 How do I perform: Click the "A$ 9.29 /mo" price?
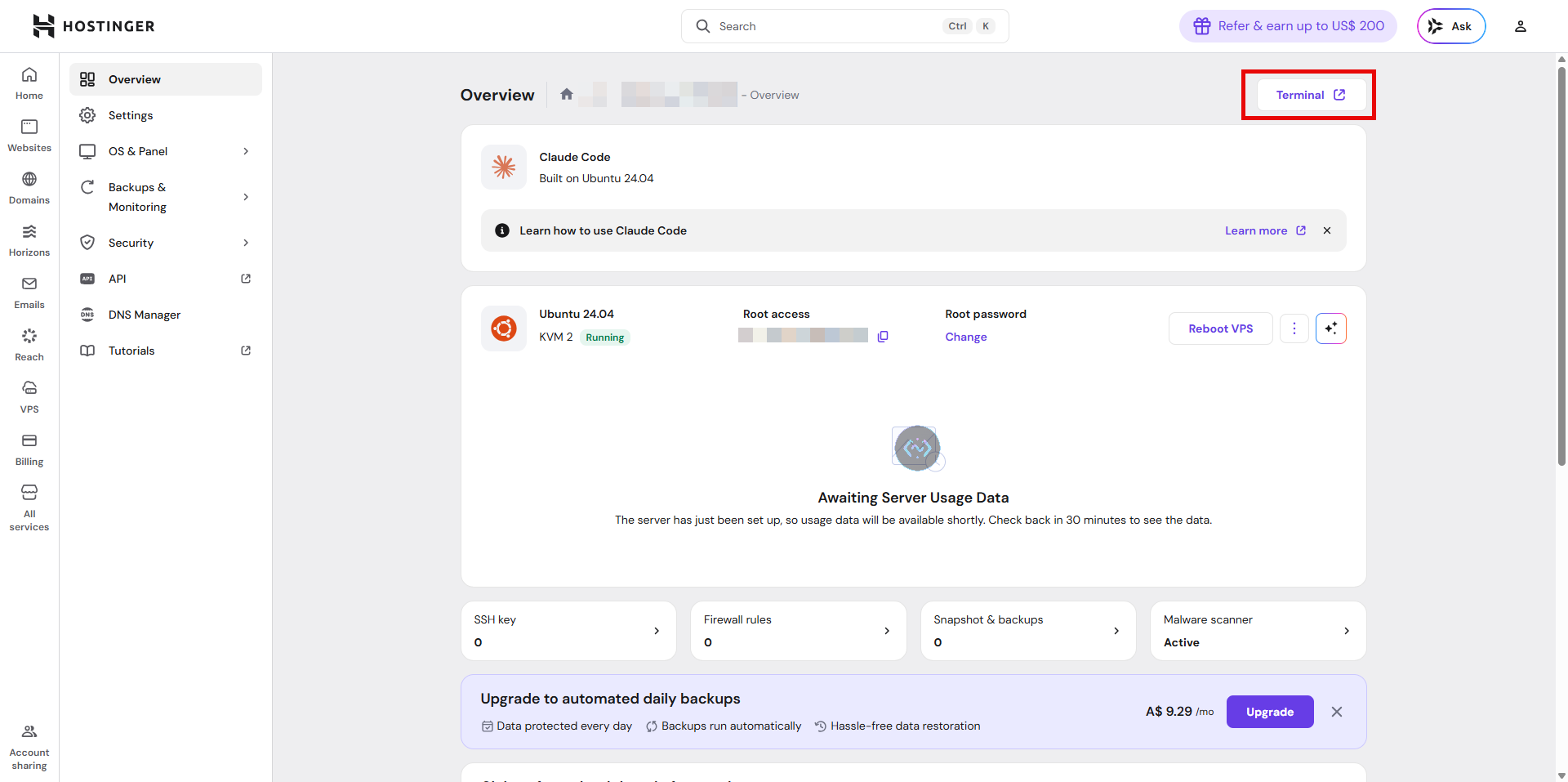click(1179, 712)
